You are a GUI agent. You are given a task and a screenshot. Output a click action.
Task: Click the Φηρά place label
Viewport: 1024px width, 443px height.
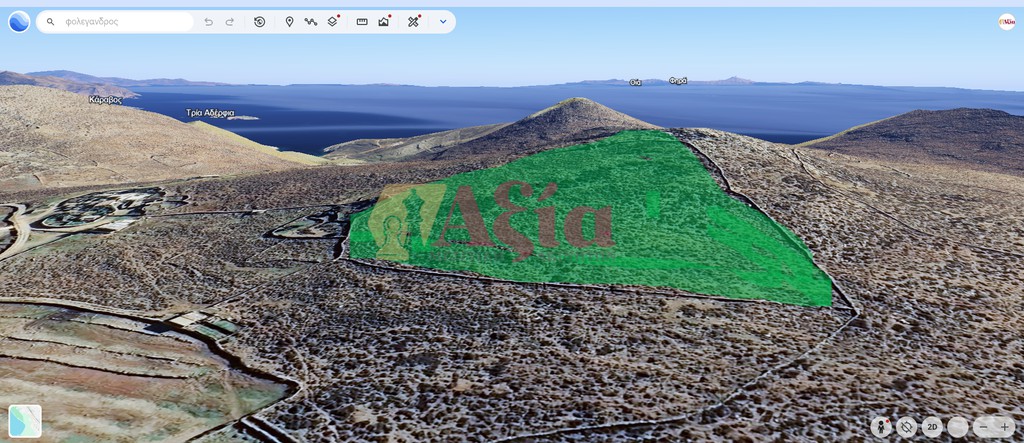pos(677,81)
